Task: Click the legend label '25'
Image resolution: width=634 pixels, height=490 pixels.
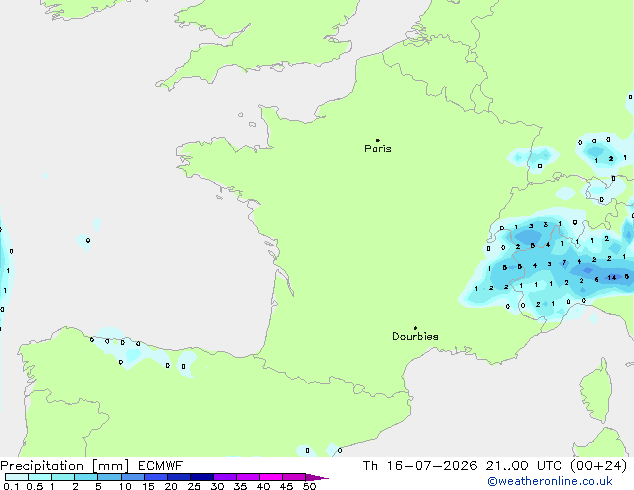Action: coord(194,486)
